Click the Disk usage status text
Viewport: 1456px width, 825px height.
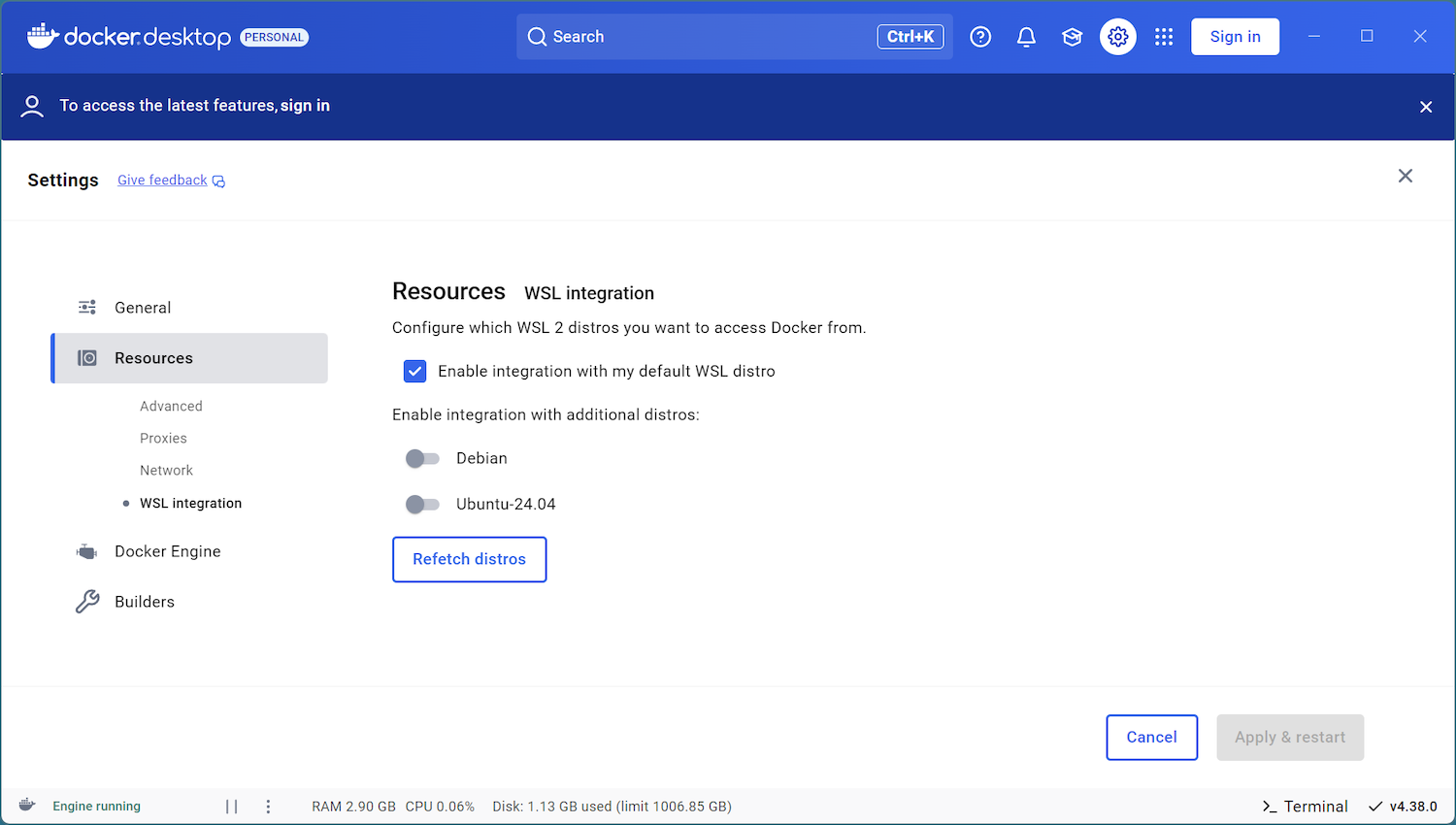(612, 807)
